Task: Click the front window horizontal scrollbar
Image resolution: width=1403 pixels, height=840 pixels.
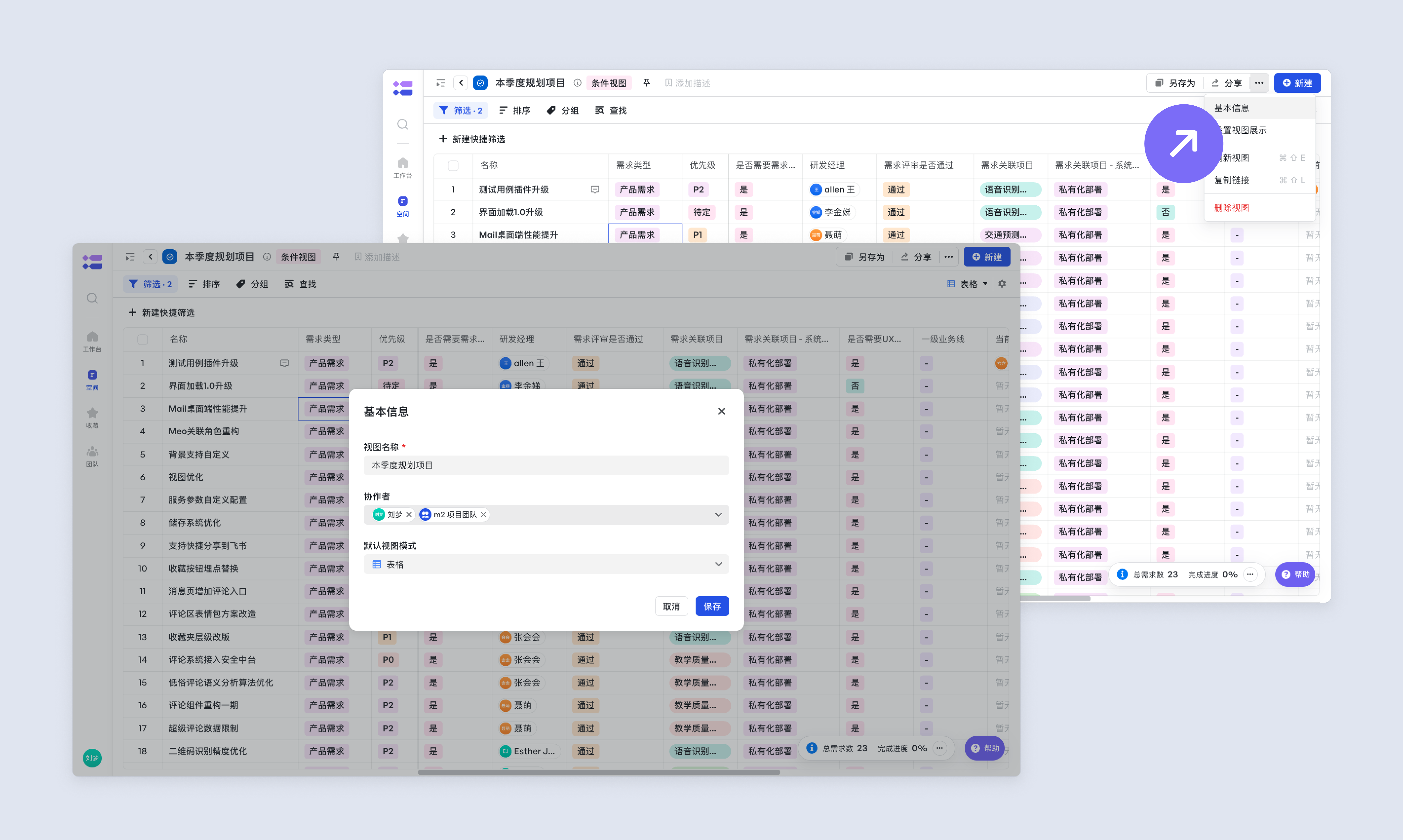Action: [599, 772]
